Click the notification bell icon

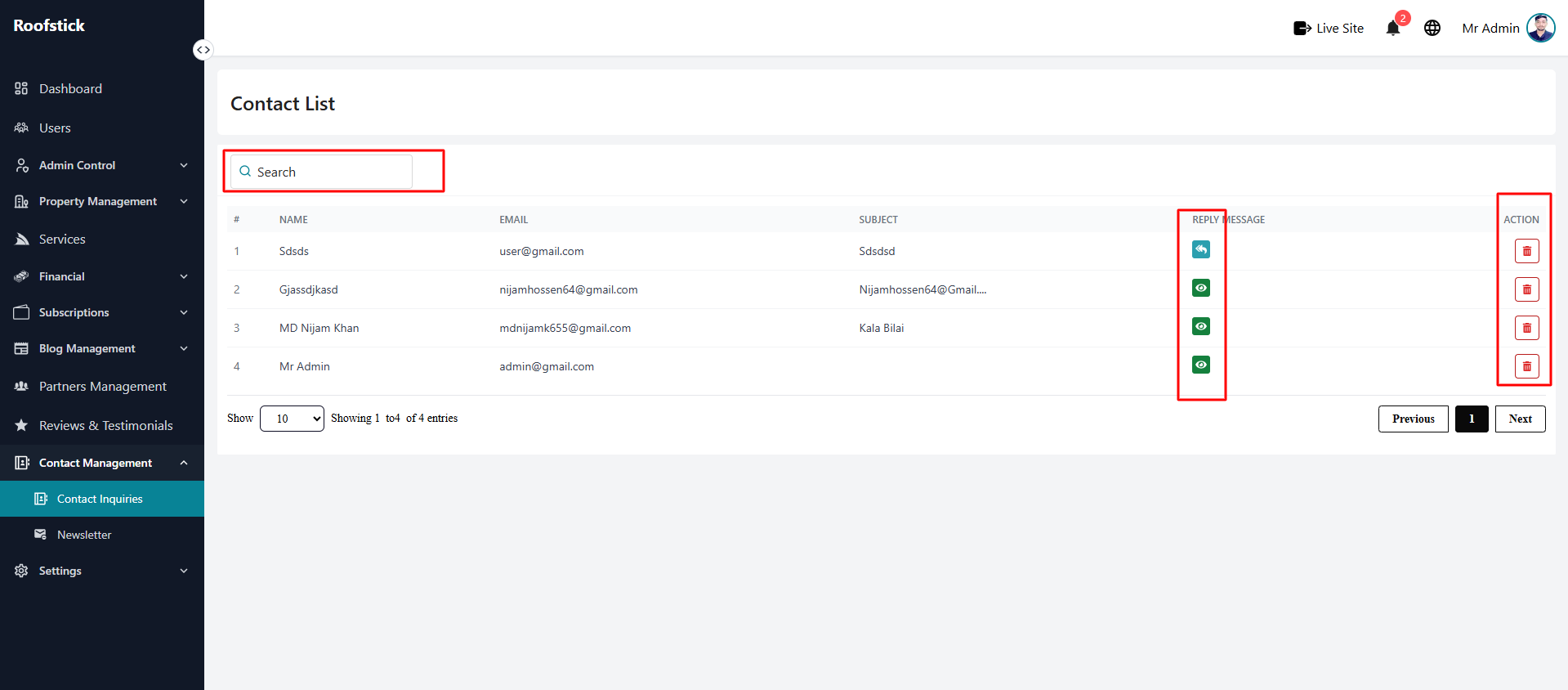tap(1393, 28)
